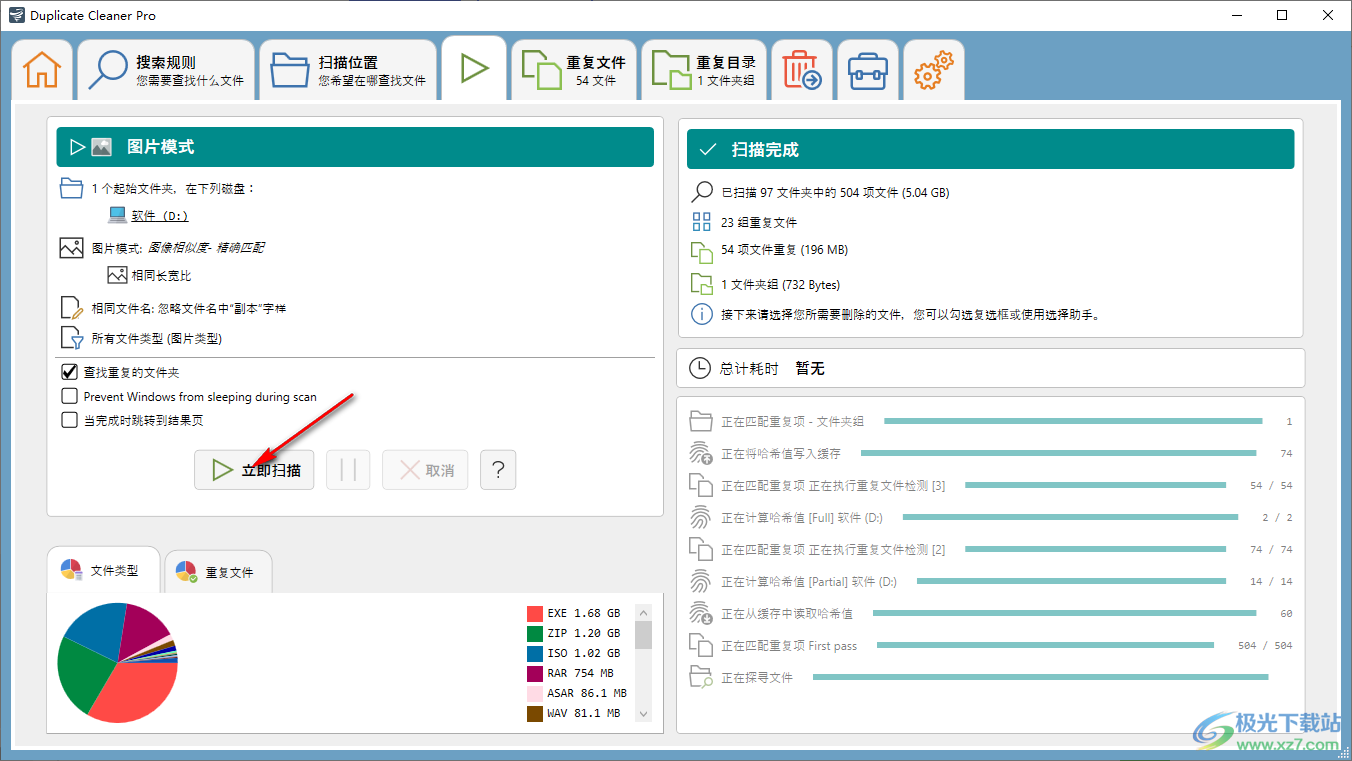
Task: Click the info icon beside 接下来请选择
Action: (x=702, y=314)
